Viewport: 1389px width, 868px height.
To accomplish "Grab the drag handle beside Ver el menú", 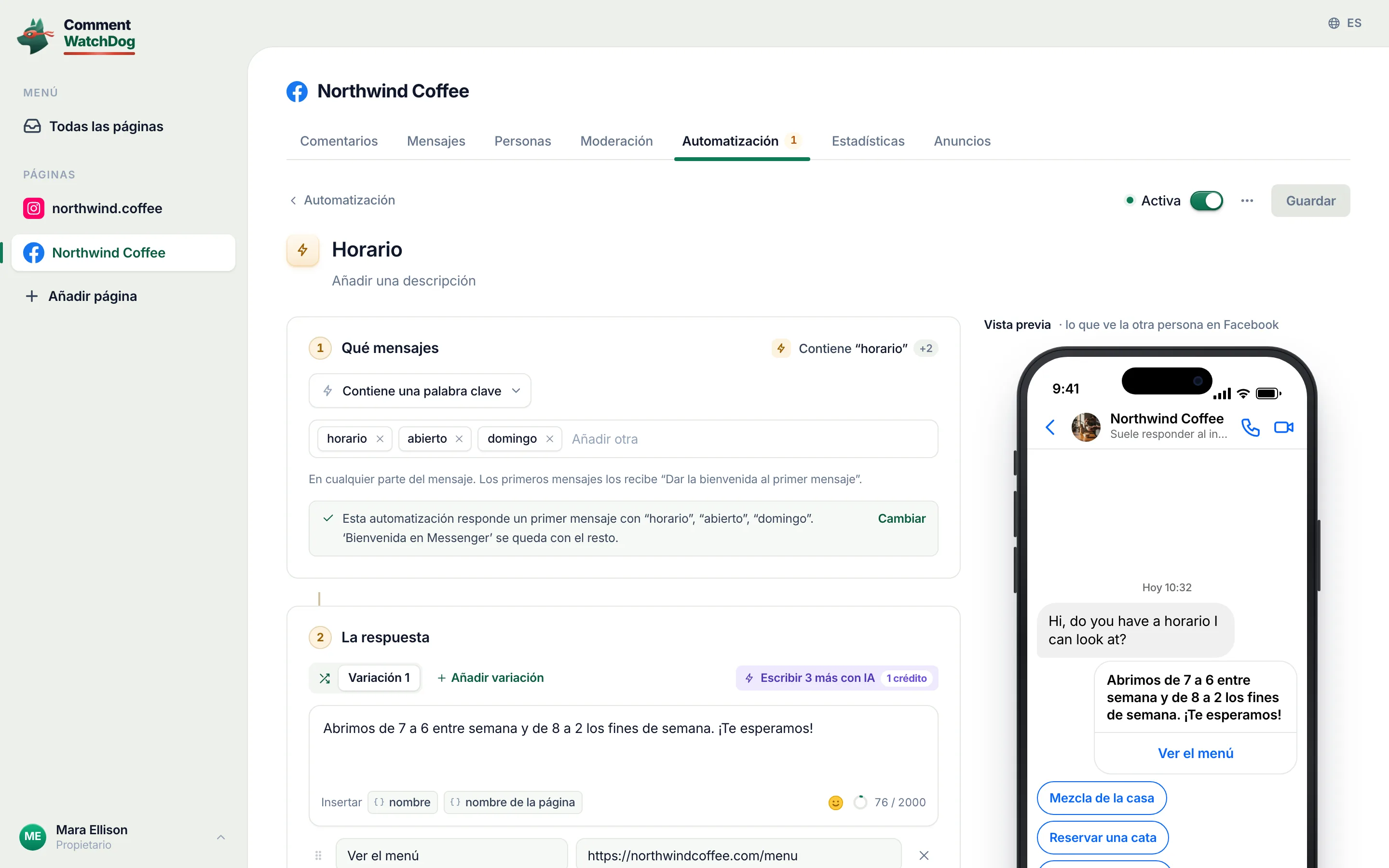I will pyautogui.click(x=318, y=855).
